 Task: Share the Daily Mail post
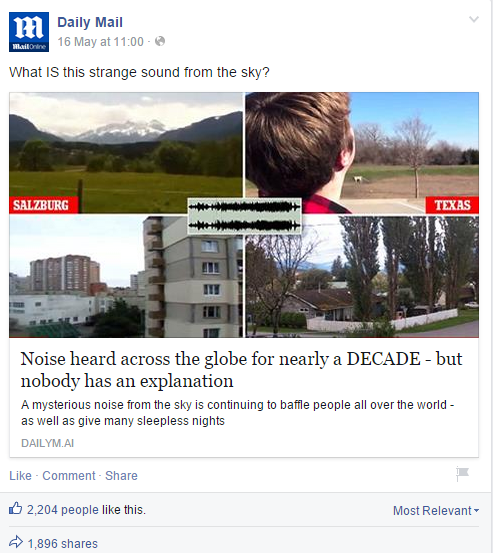(x=121, y=475)
